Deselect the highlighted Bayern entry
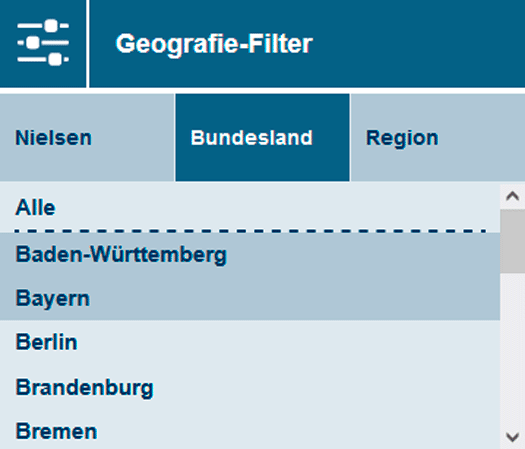This screenshot has height=449, width=525. (250, 298)
